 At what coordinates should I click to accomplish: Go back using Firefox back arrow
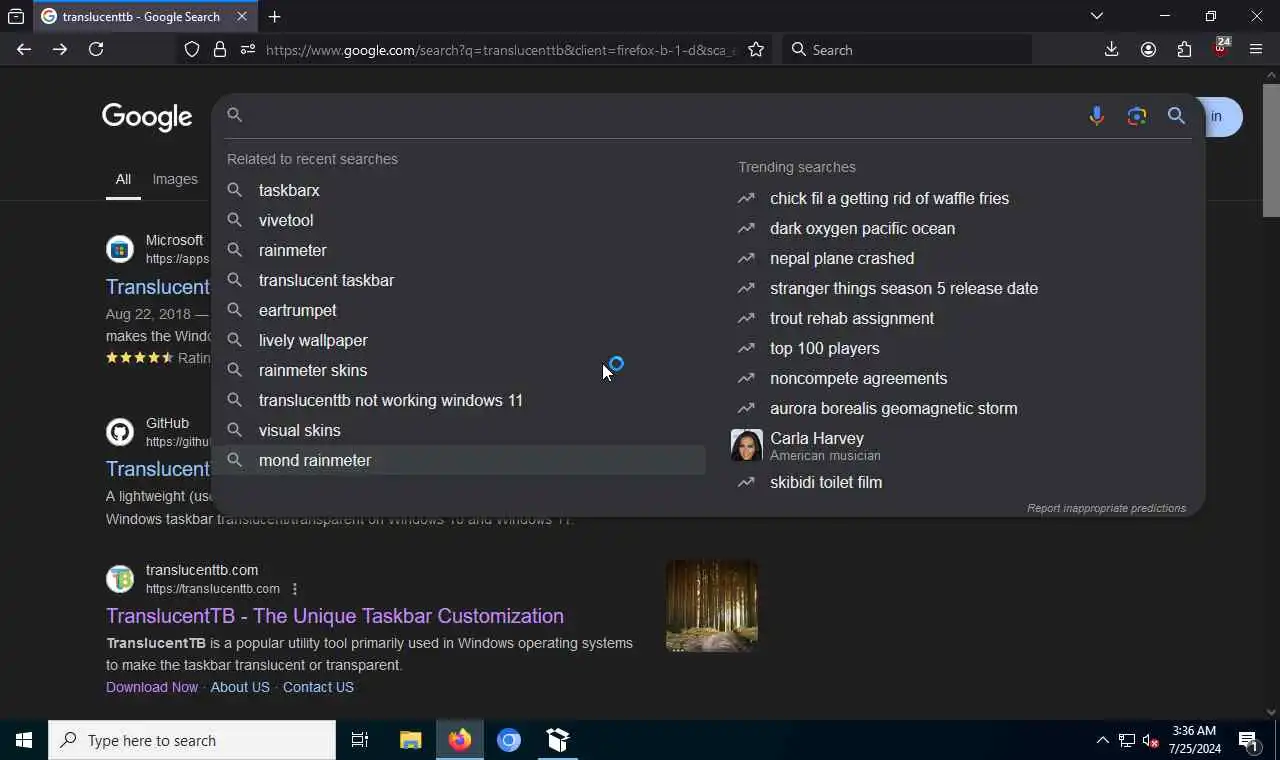coord(24,49)
